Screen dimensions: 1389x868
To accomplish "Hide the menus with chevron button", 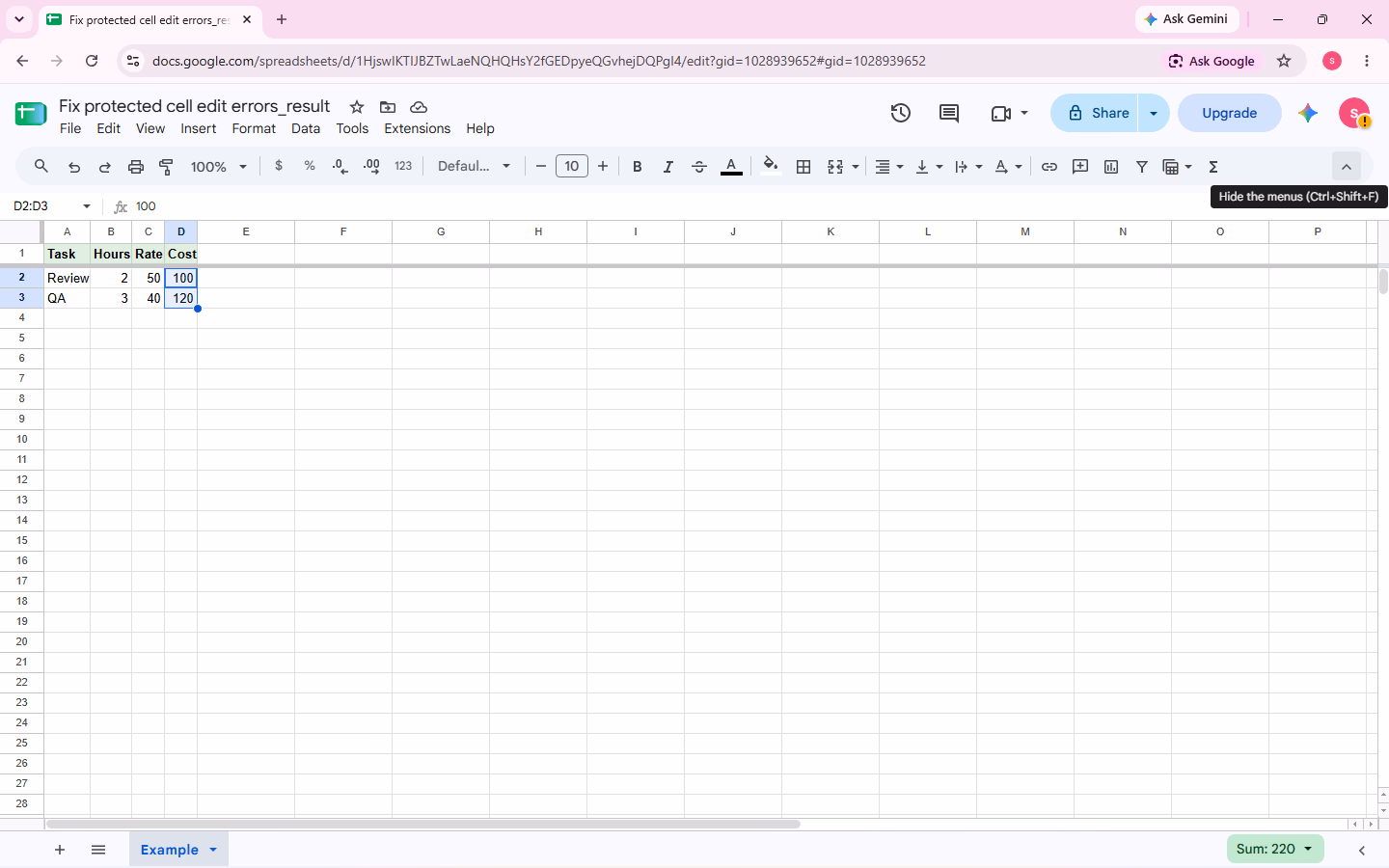I will click(1347, 167).
